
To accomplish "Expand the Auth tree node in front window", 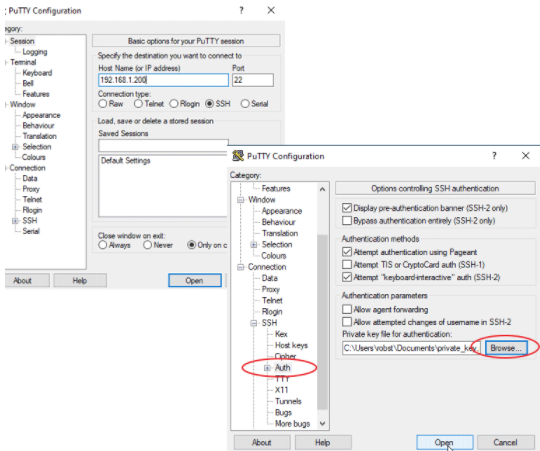I will pyautogui.click(x=267, y=368).
